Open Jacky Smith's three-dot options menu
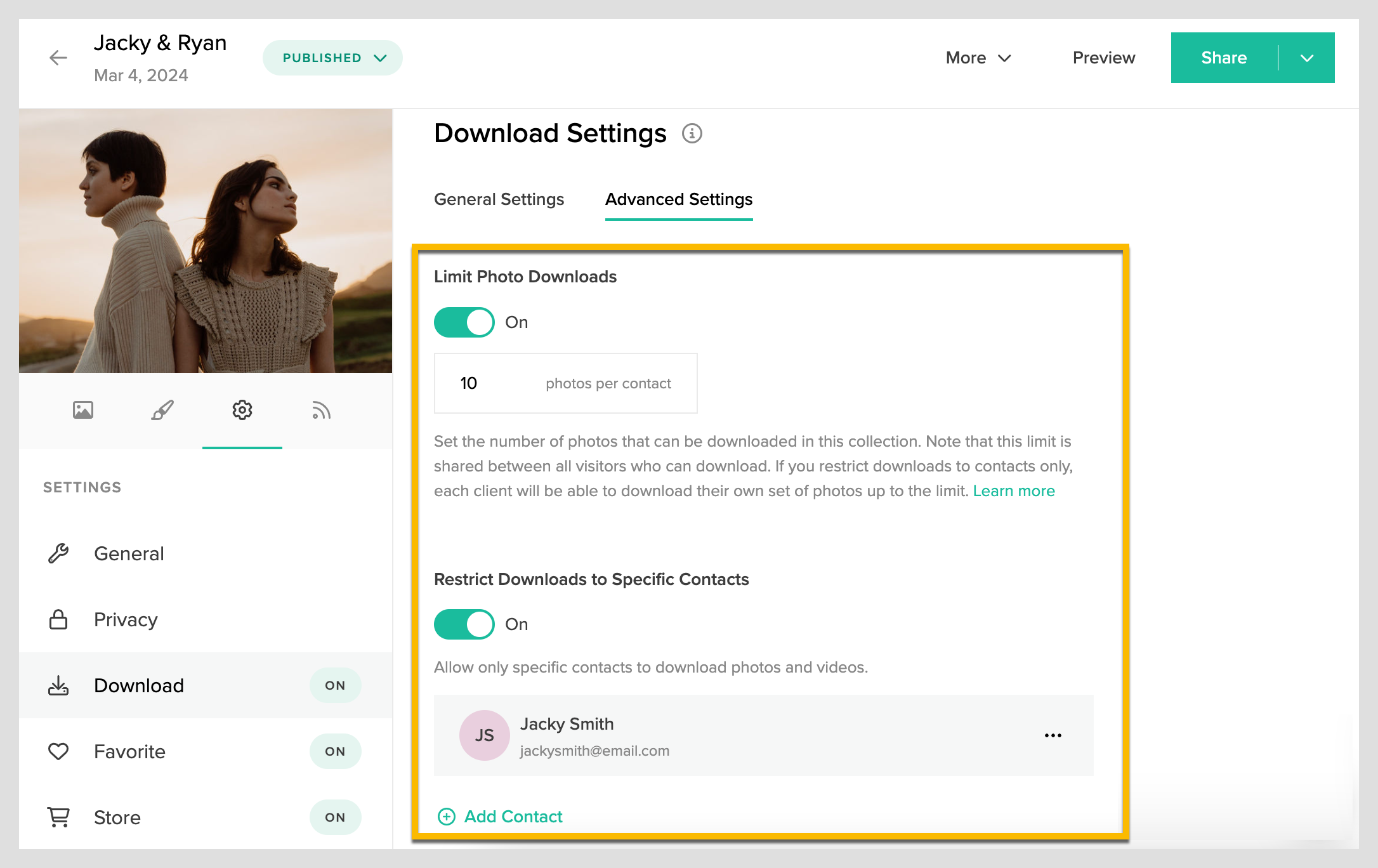 (x=1053, y=735)
